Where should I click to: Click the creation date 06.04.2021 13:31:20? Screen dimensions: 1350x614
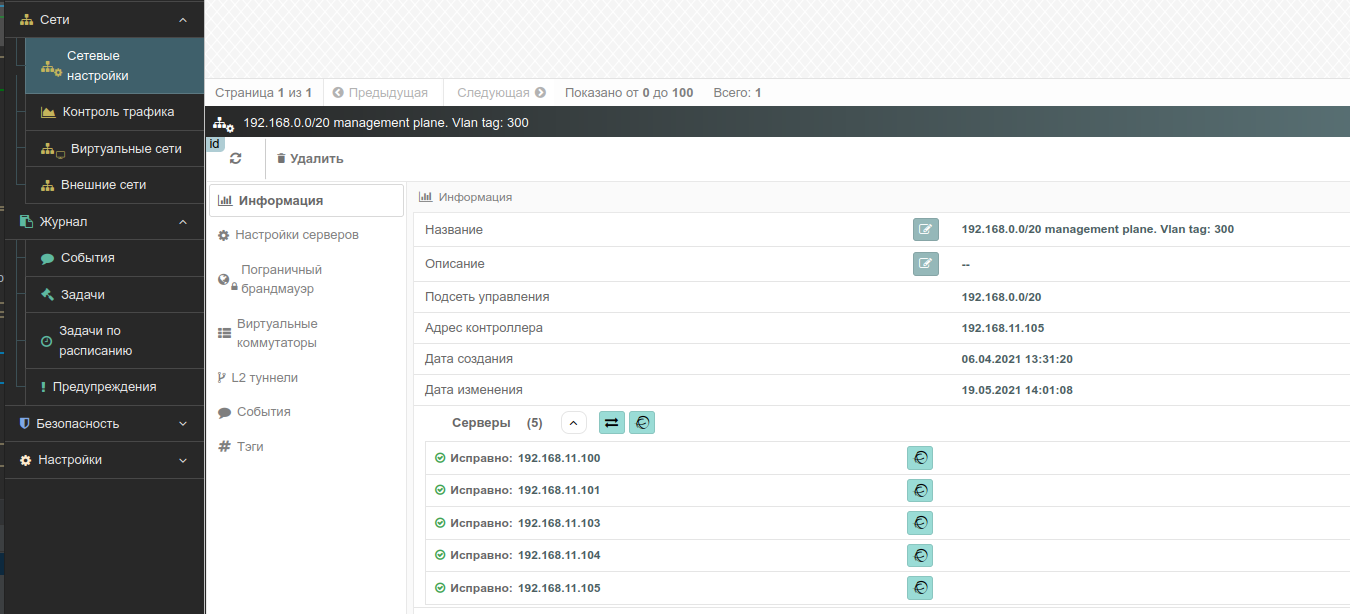click(1017, 359)
